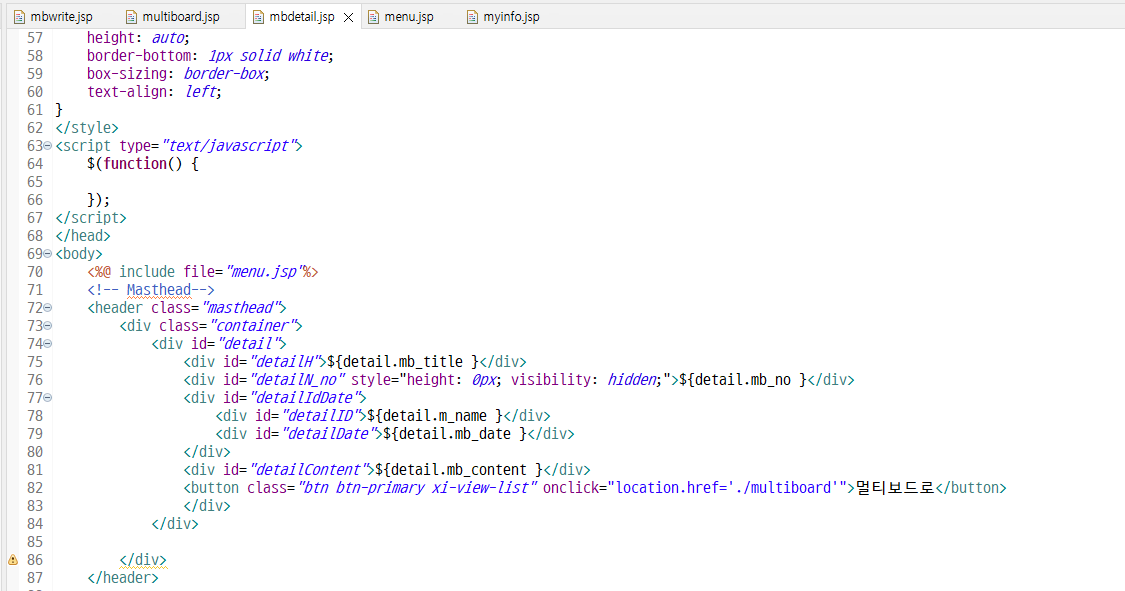Click the Masthead comment on line 71
Viewport: 1125px width, 591px height.
(151, 290)
